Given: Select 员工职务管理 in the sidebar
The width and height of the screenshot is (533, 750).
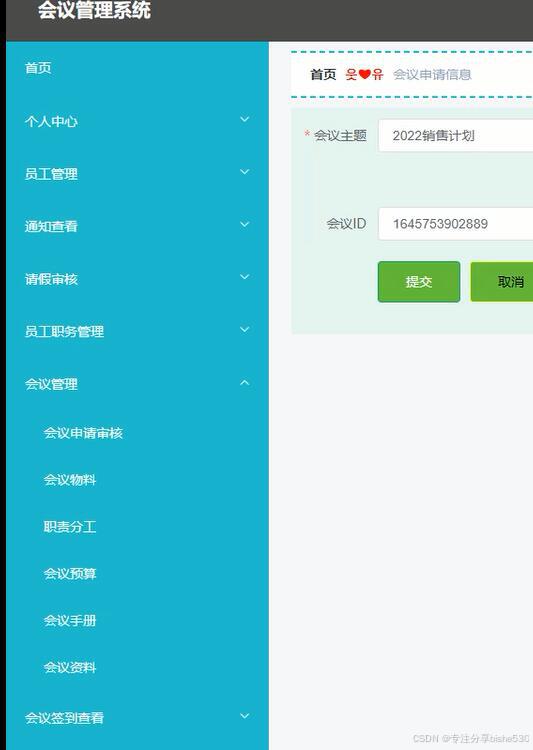Looking at the screenshot, I should (64, 331).
